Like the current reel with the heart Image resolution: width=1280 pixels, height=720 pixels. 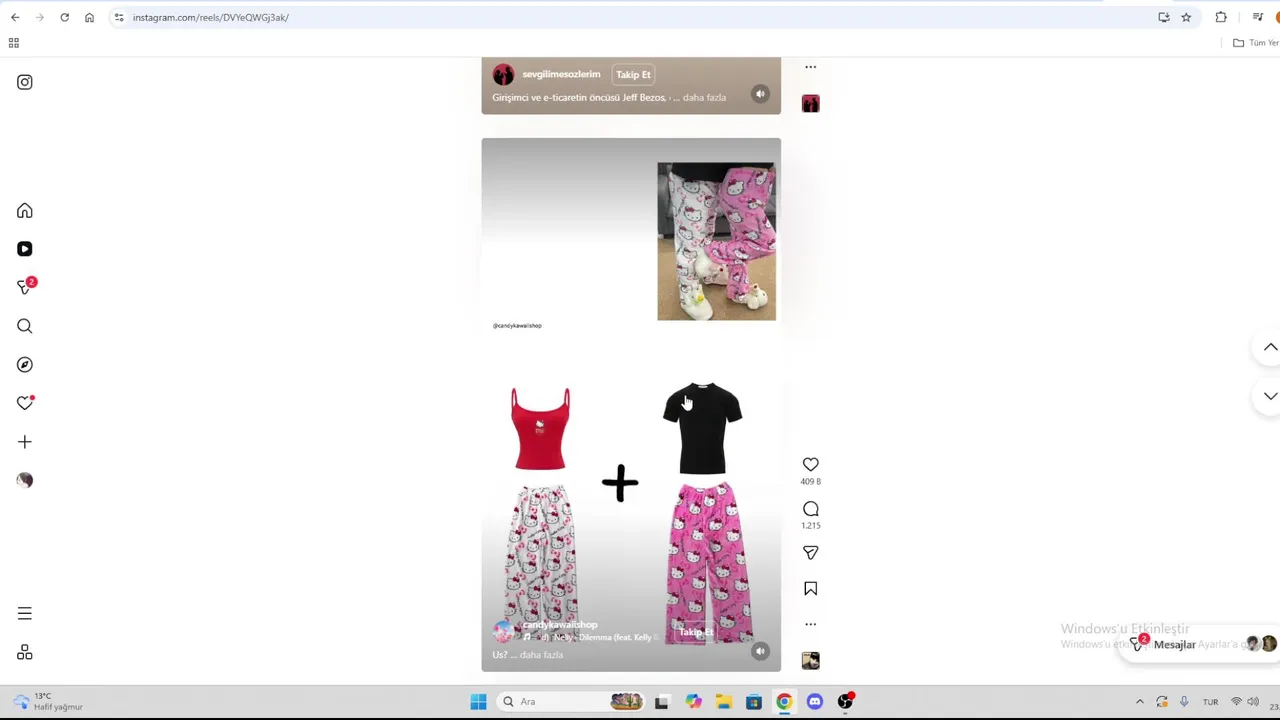click(811, 464)
